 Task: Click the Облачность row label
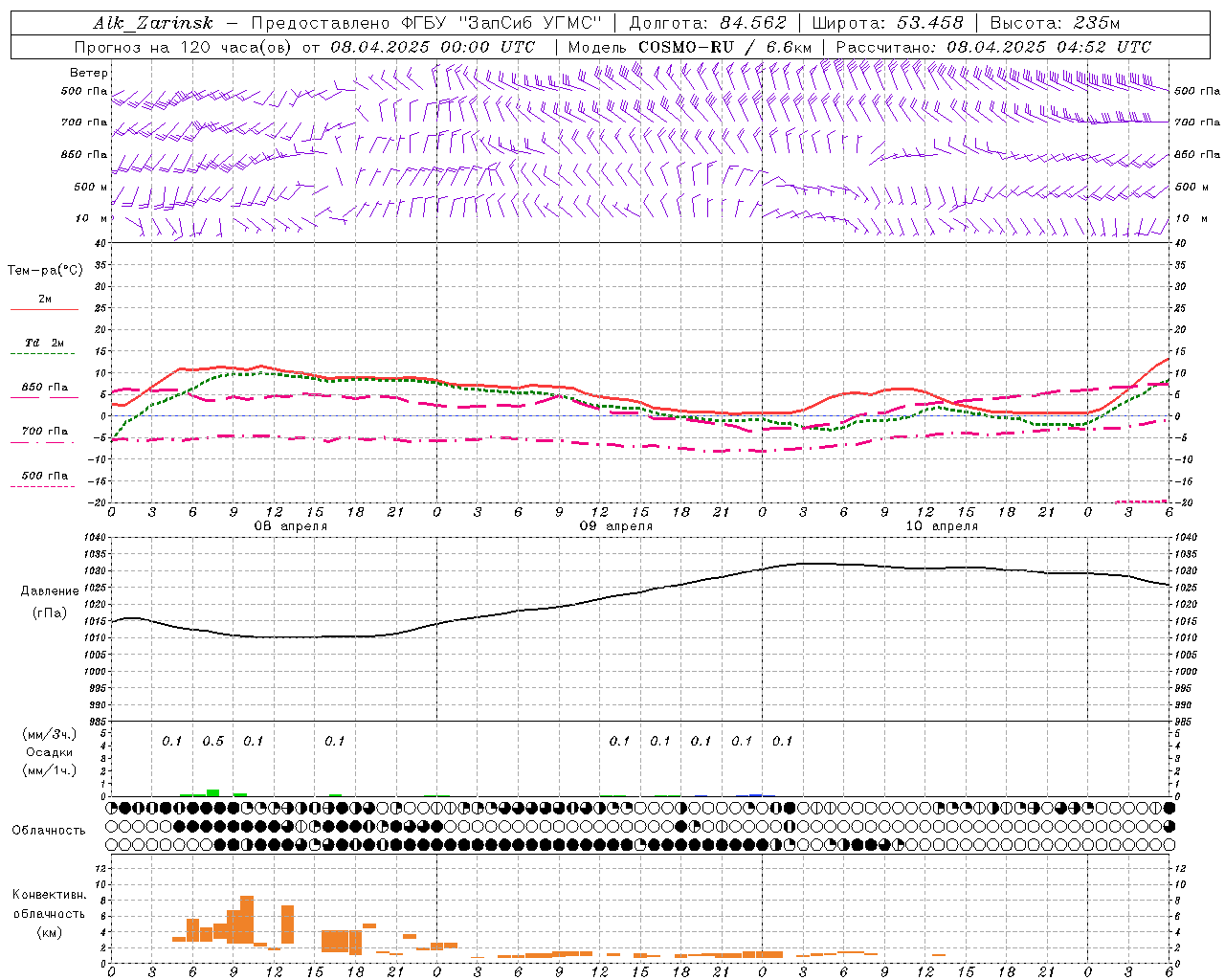(49, 831)
